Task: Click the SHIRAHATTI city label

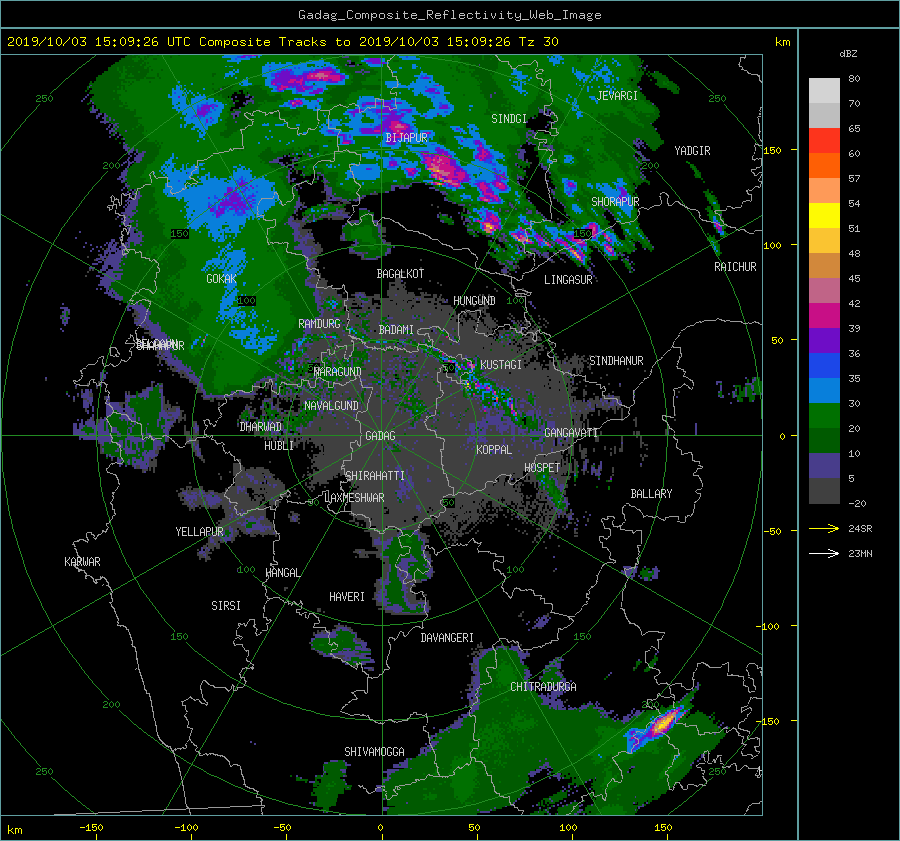Action: [x=375, y=476]
